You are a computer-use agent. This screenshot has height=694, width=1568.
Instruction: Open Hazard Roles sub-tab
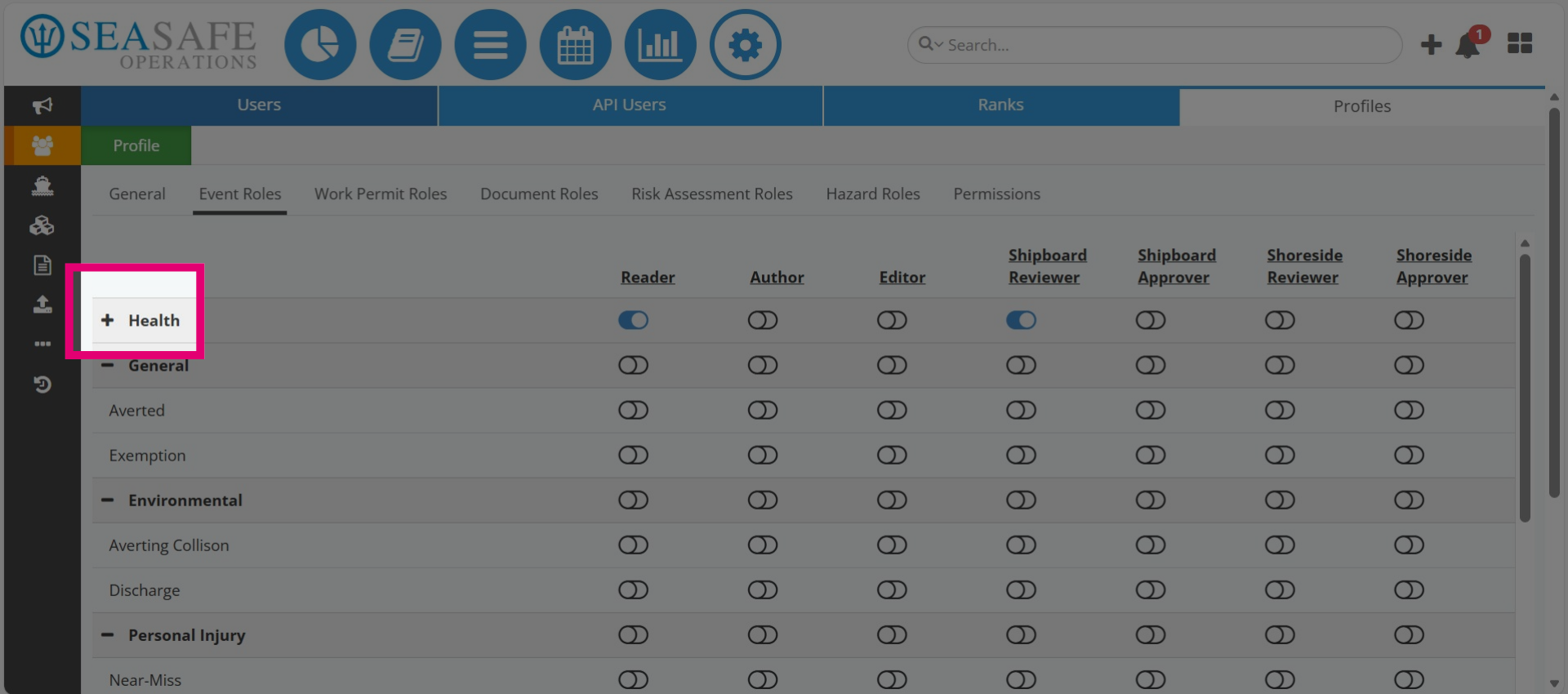point(873,194)
